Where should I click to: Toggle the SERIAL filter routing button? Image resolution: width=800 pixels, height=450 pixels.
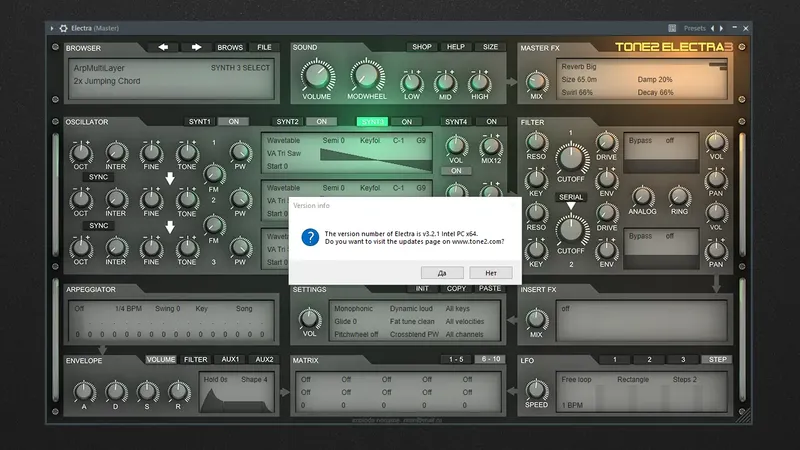click(571, 197)
